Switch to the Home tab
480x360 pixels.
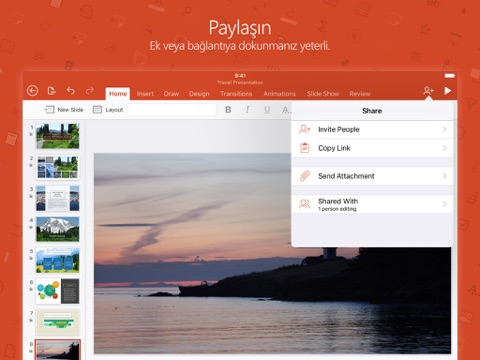point(118,94)
